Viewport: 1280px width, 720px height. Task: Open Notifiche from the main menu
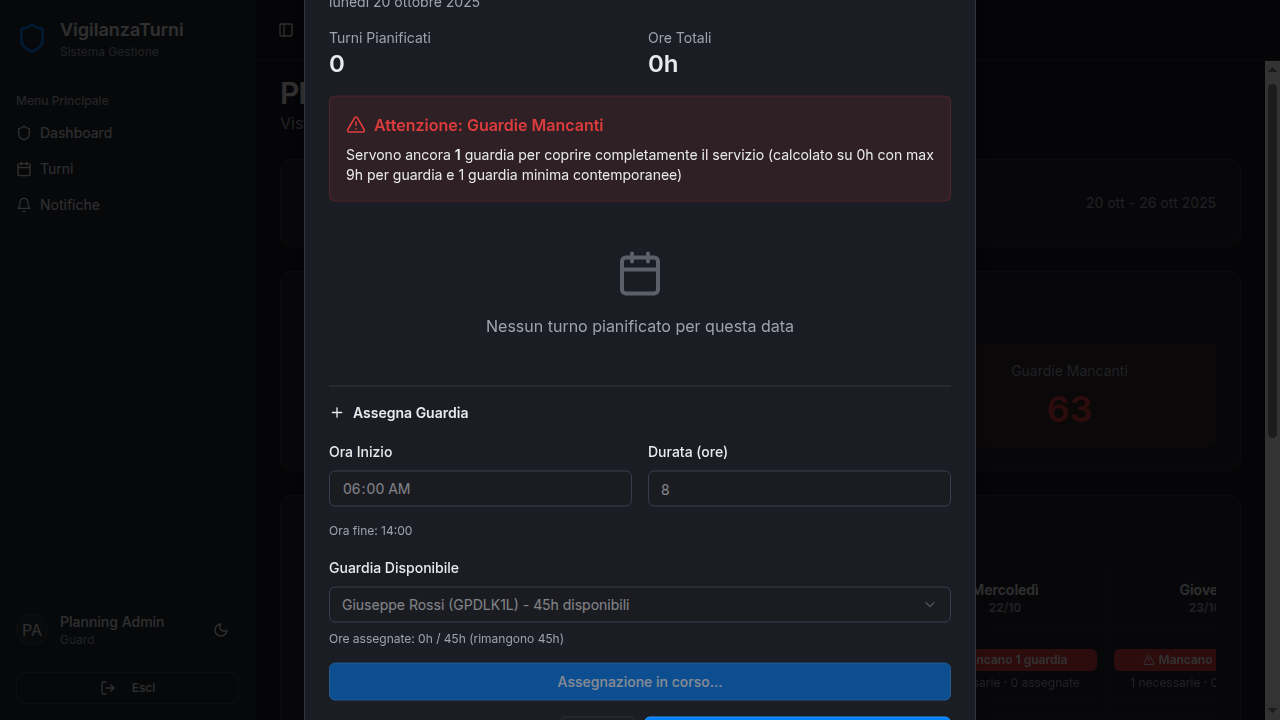(x=70, y=205)
